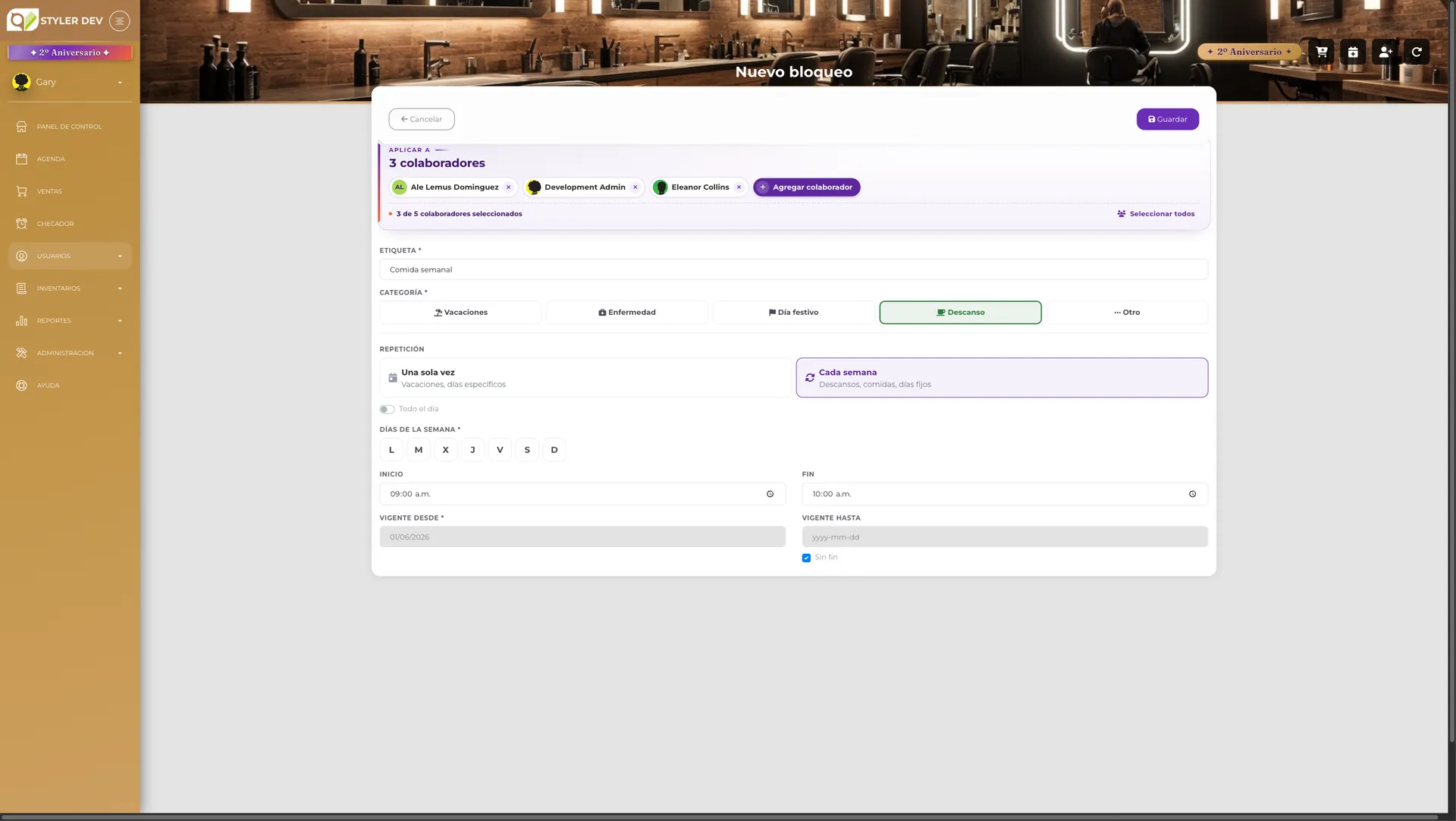Image resolution: width=1456 pixels, height=821 pixels.
Task: Enable the Todo el día toggle
Action: [387, 409]
